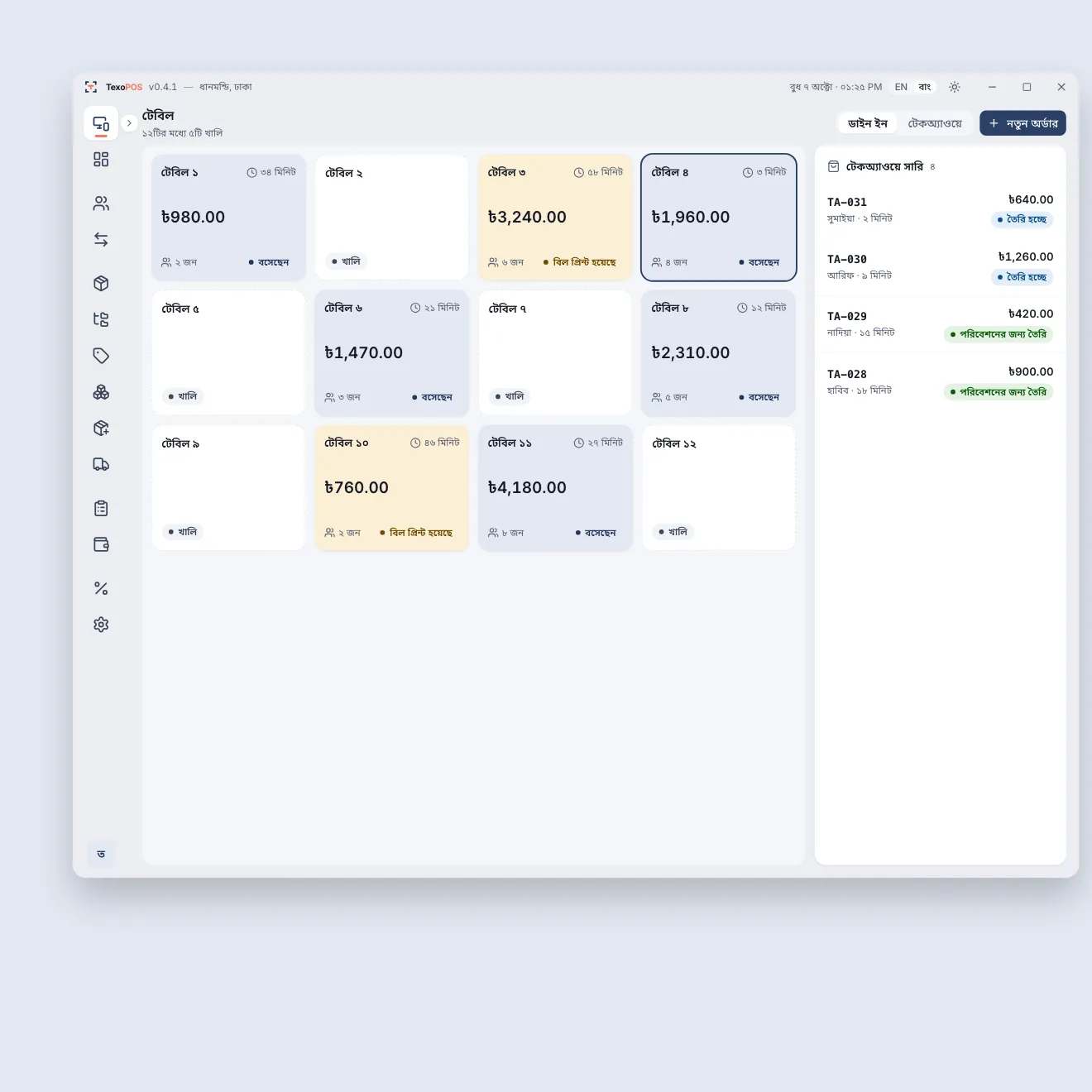This screenshot has width=1092, height=1092.
Task: Open the category folder-tree icon in sidebar
Action: (101, 319)
